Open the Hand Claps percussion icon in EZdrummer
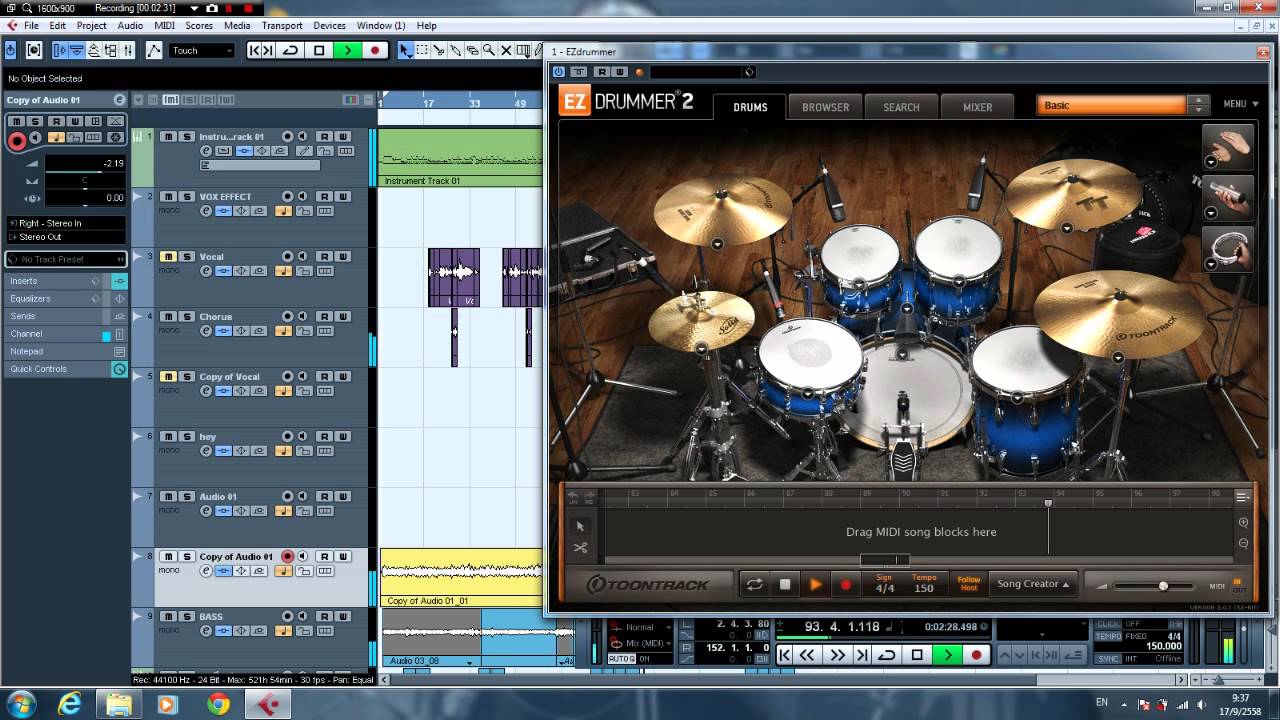The height and width of the screenshot is (720, 1280). point(1228,147)
